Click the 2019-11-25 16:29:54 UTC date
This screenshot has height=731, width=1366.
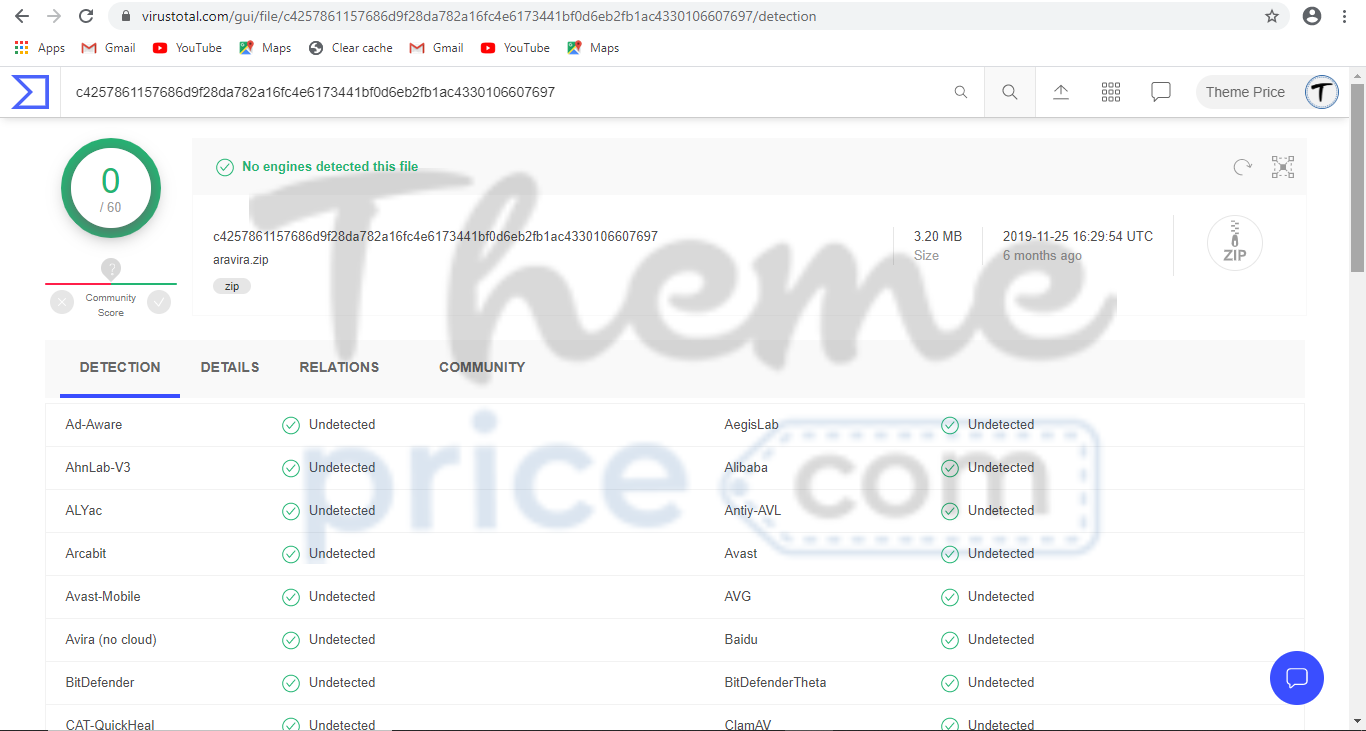point(1078,237)
